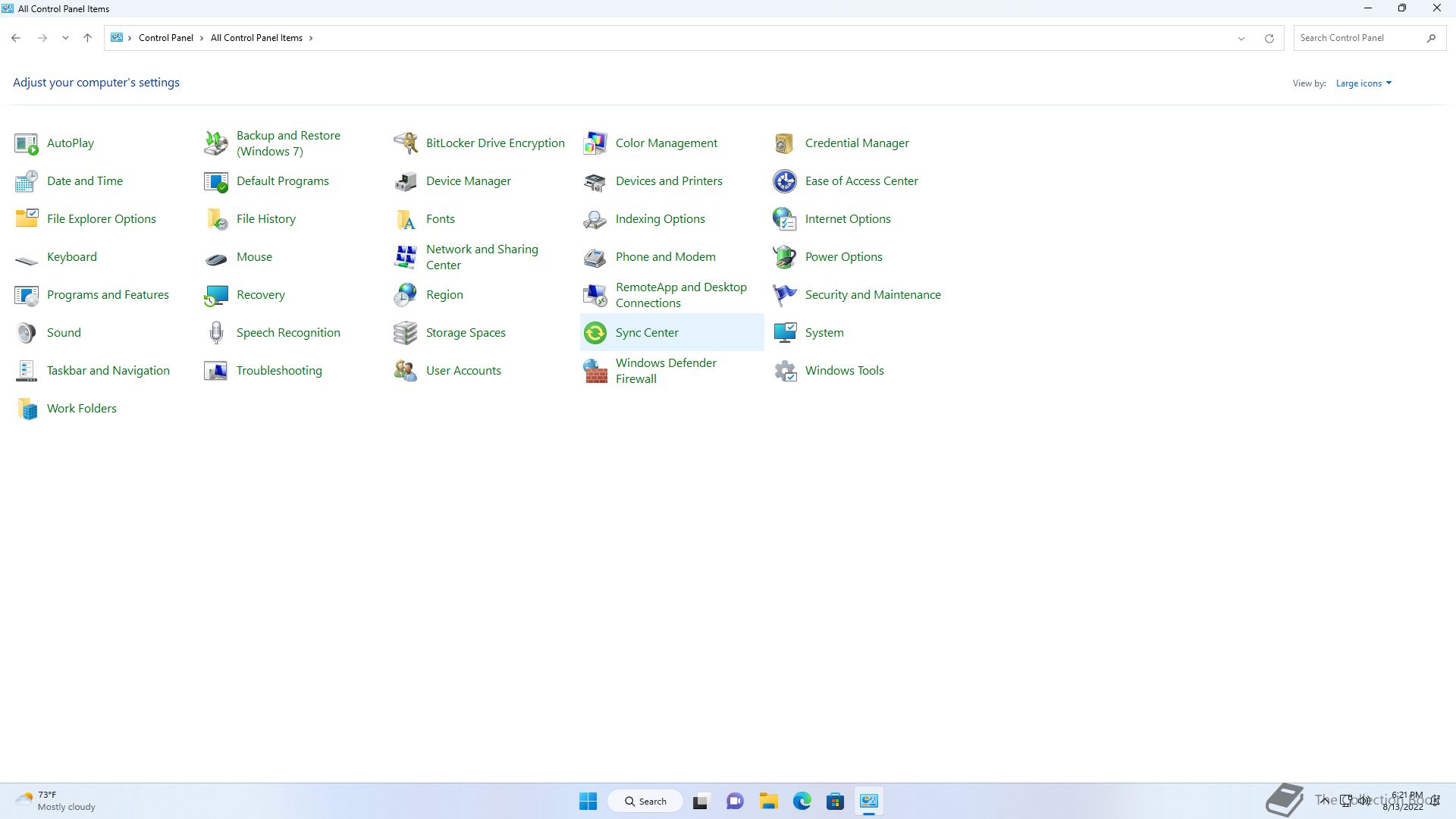The height and width of the screenshot is (819, 1456).
Task: Open the Programs and Features icon
Action: [x=27, y=295]
